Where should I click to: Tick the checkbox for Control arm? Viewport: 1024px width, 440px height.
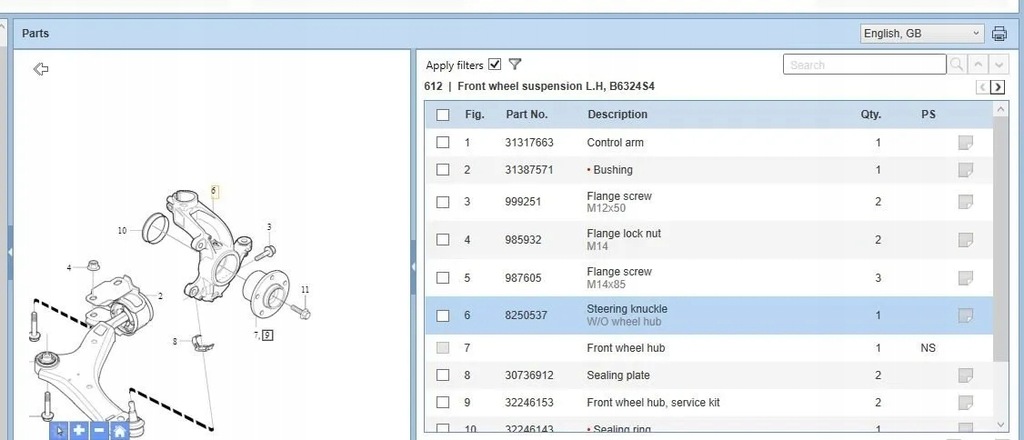coord(443,142)
